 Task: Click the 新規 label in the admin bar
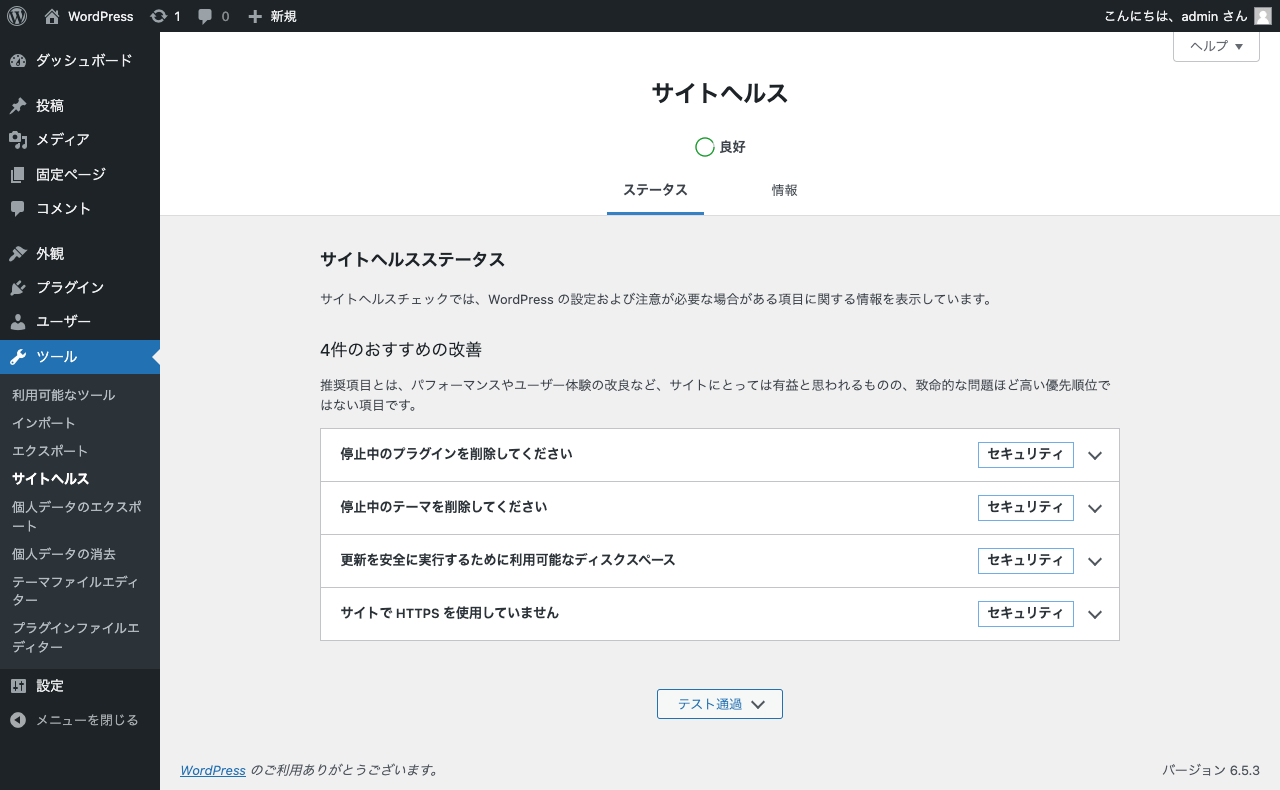pyautogui.click(x=284, y=16)
